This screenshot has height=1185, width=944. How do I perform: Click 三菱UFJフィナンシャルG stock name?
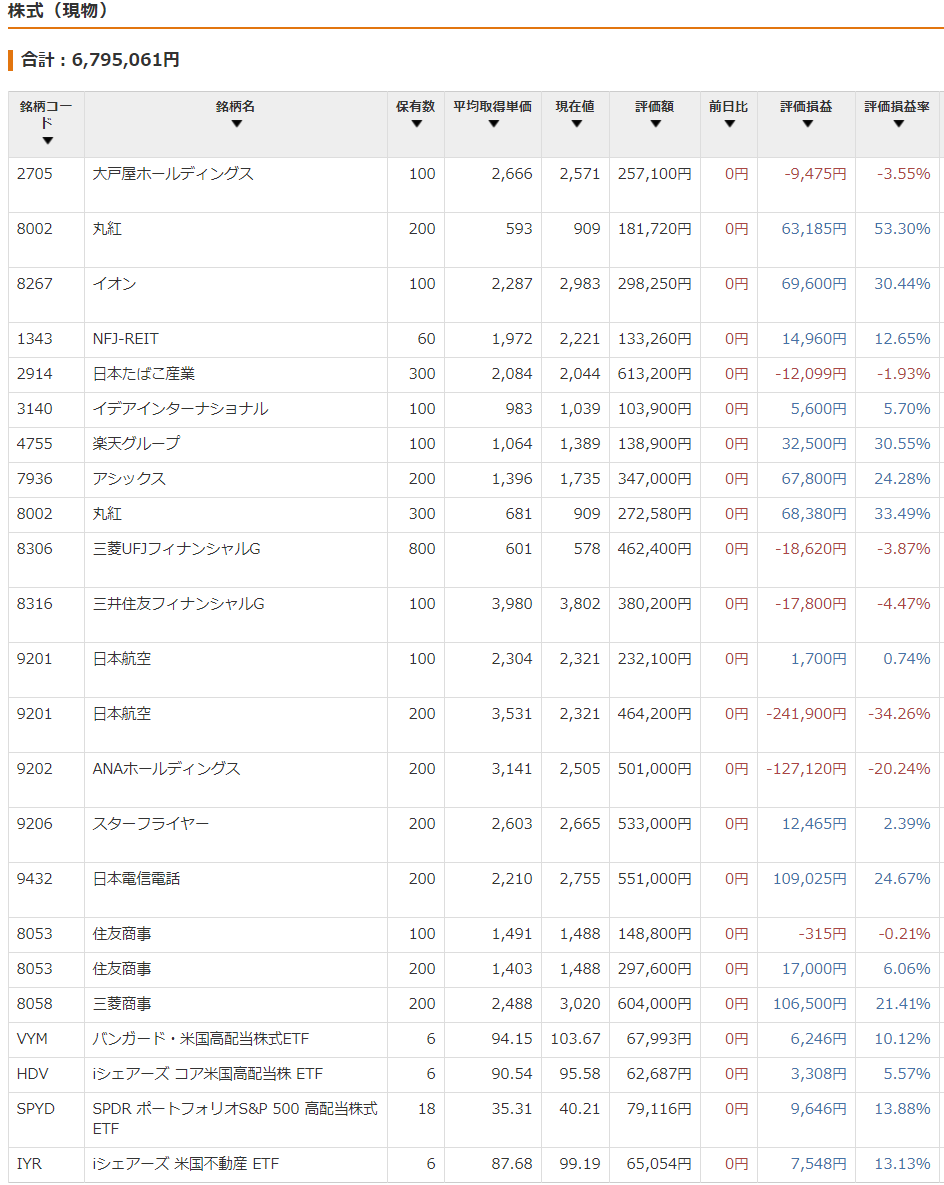[x=176, y=549]
